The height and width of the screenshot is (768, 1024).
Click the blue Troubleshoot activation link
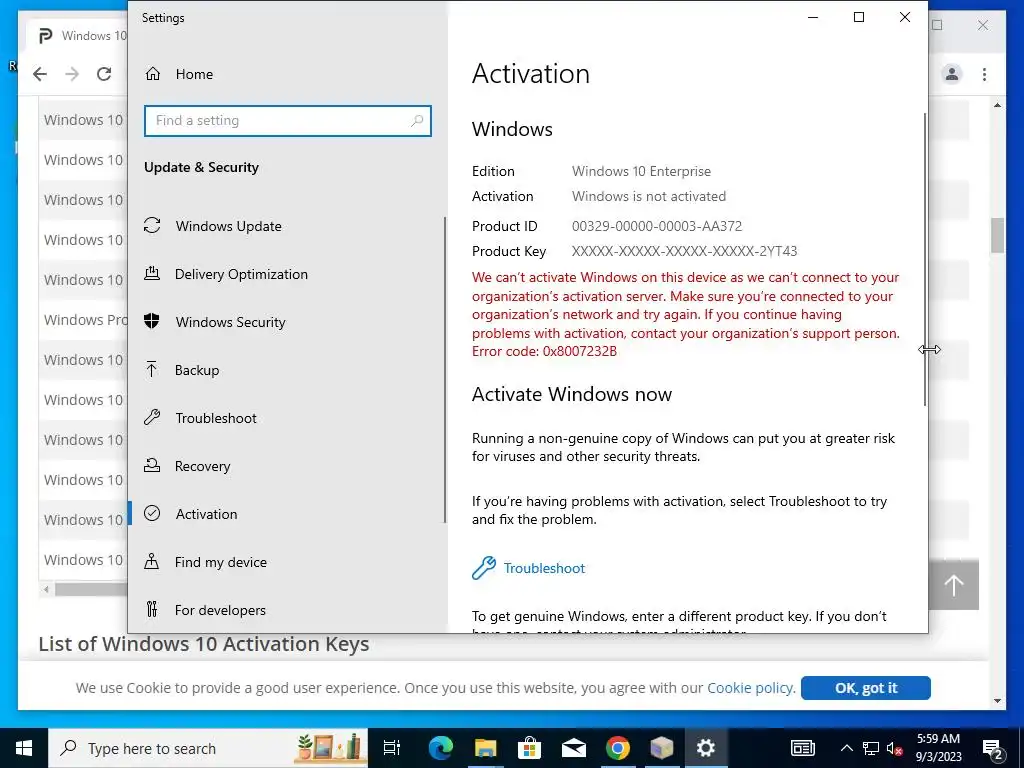click(x=544, y=568)
